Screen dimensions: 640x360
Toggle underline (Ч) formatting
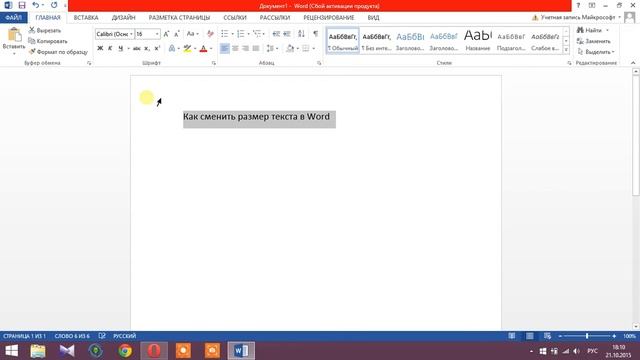pos(120,48)
